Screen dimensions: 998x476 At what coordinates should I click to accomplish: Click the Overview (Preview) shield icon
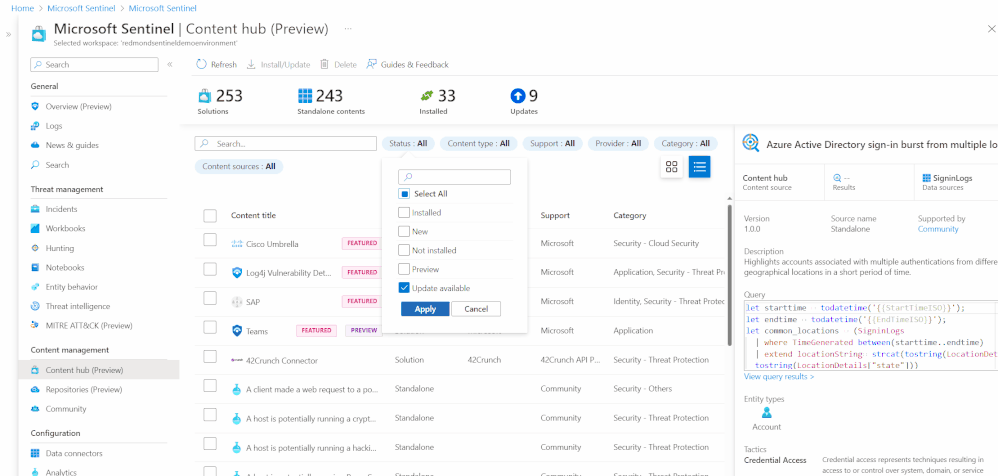click(x=35, y=106)
